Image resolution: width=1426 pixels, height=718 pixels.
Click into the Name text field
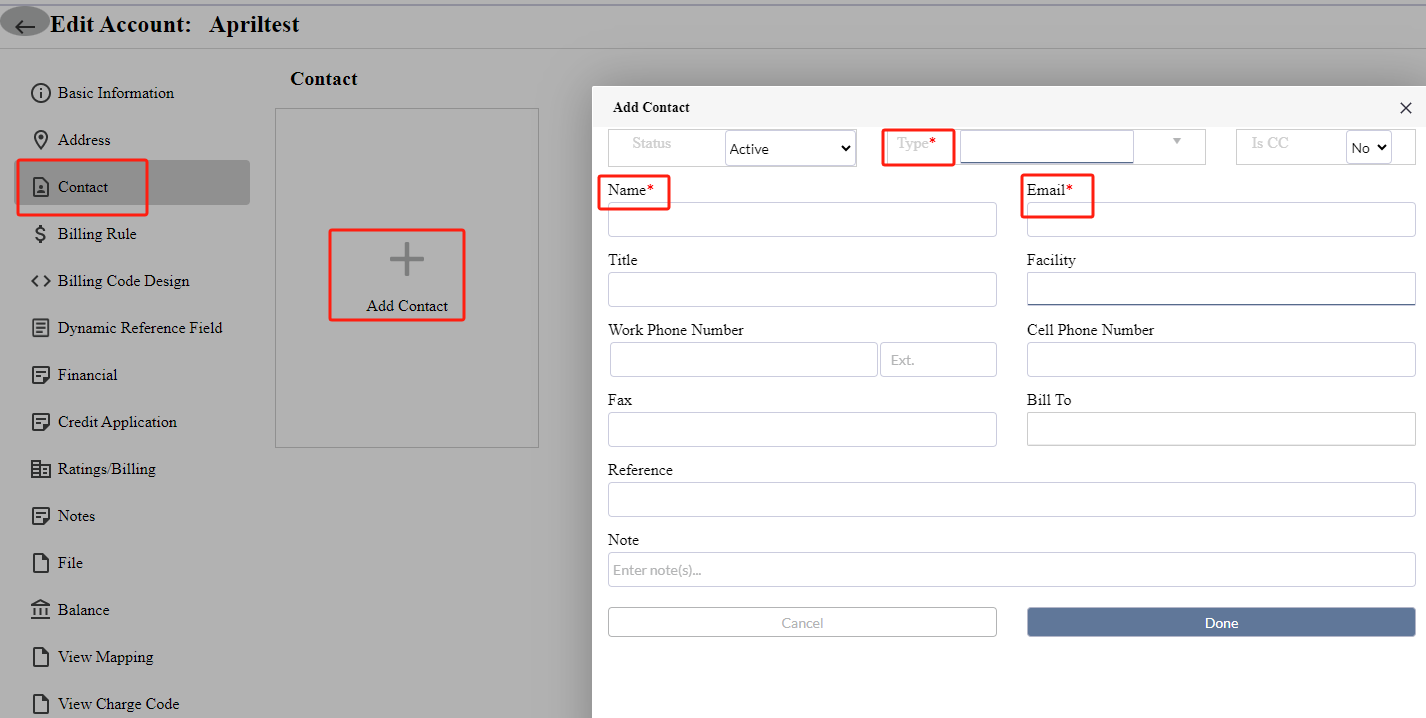802,220
